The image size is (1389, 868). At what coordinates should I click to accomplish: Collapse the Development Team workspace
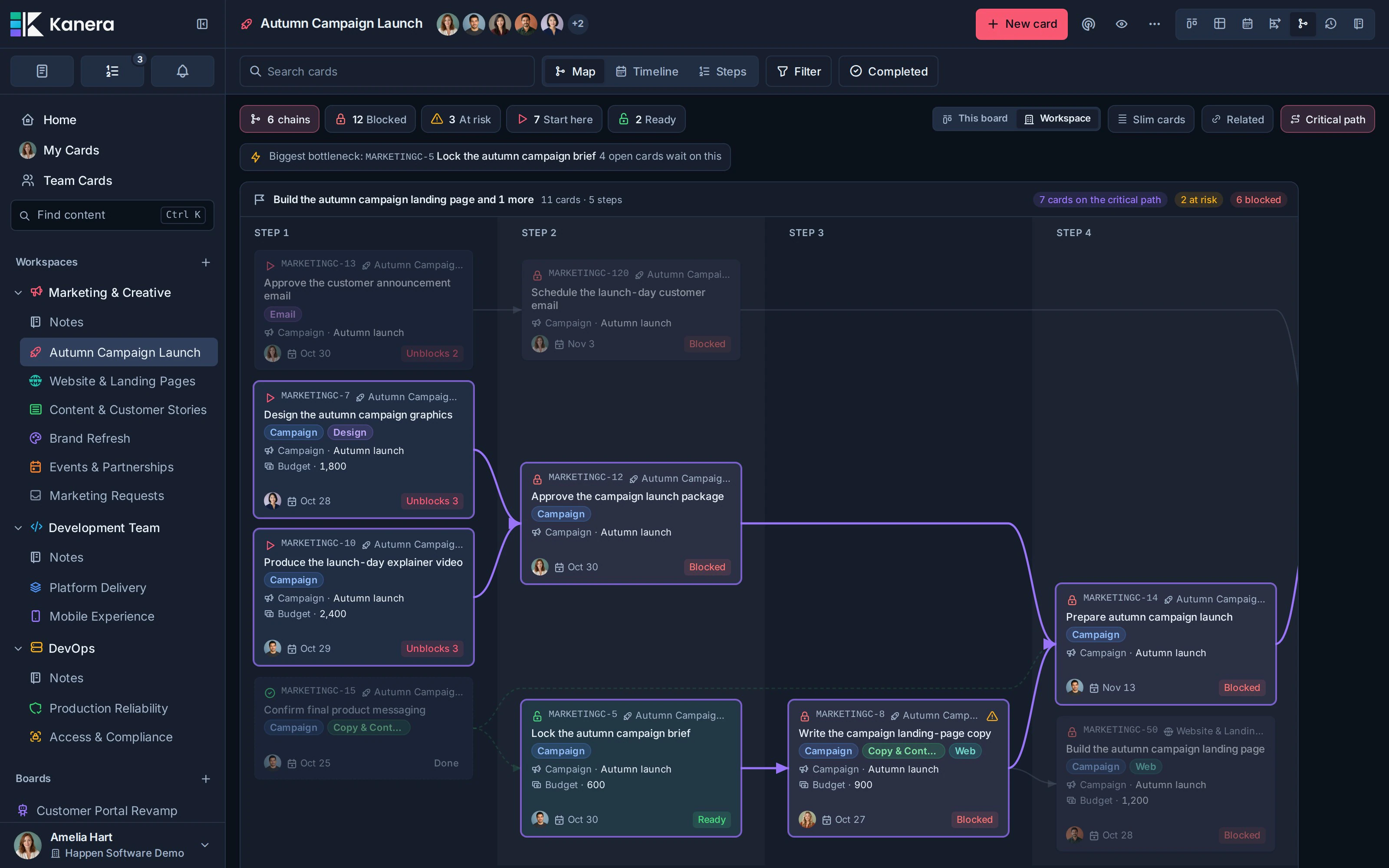pos(18,528)
